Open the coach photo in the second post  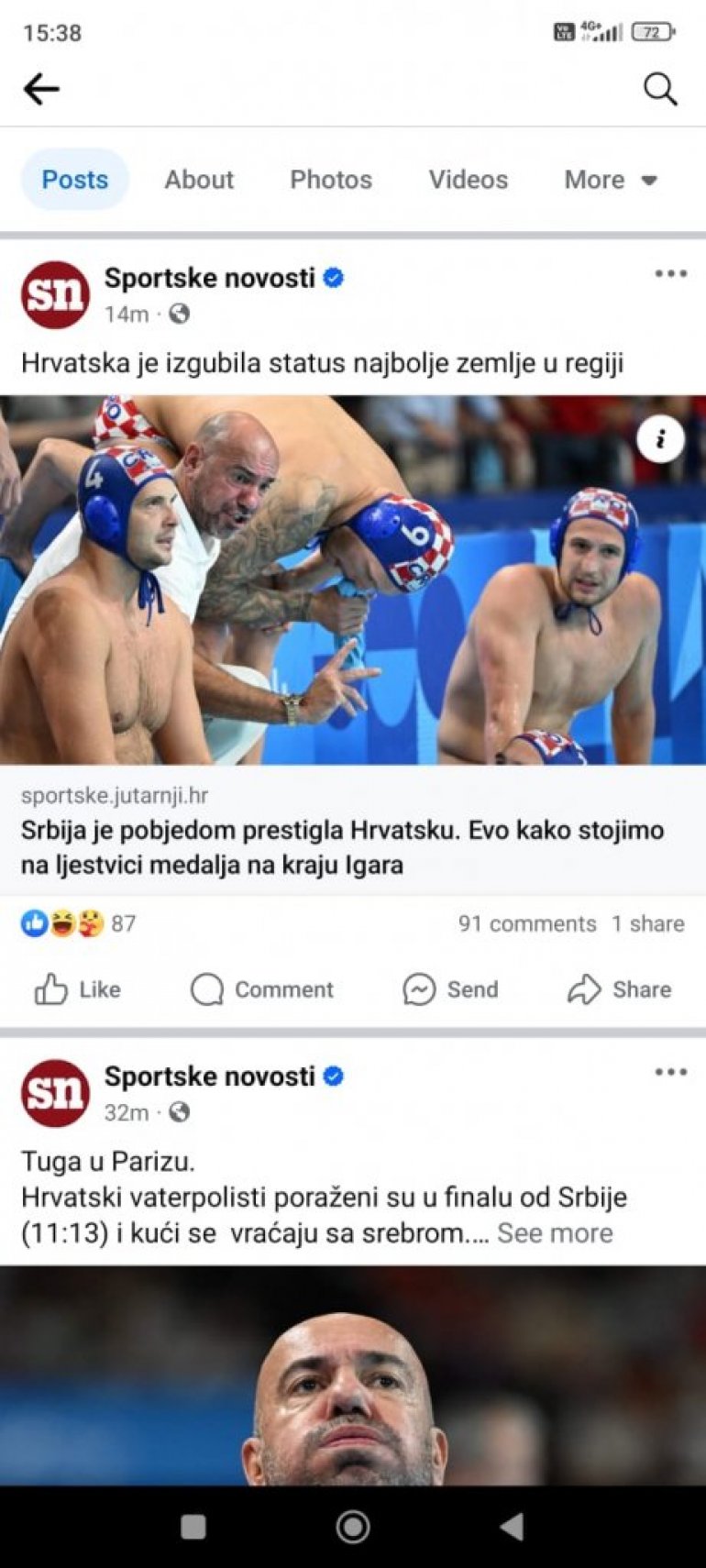click(353, 1375)
